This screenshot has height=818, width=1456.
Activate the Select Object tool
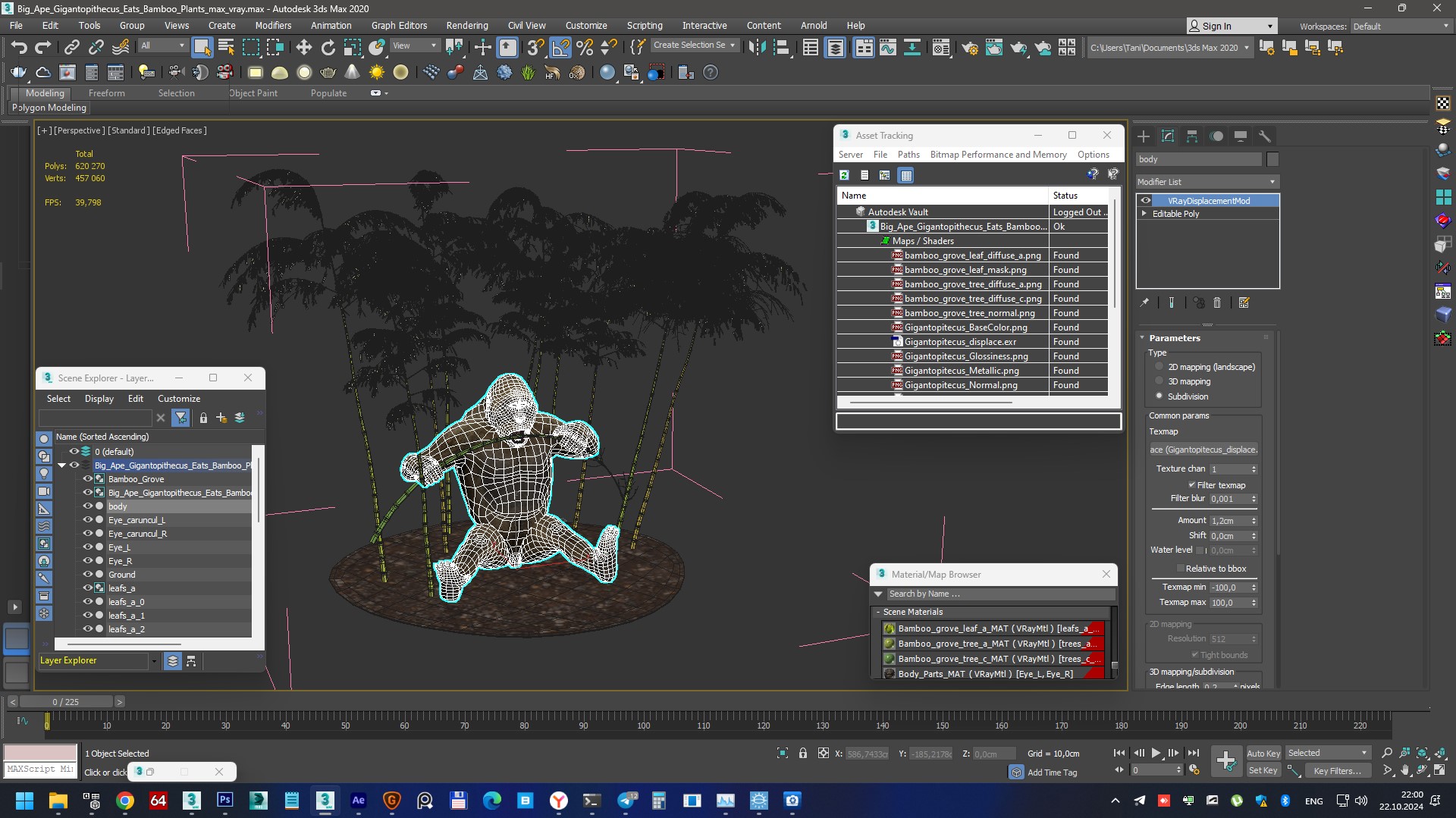202,47
